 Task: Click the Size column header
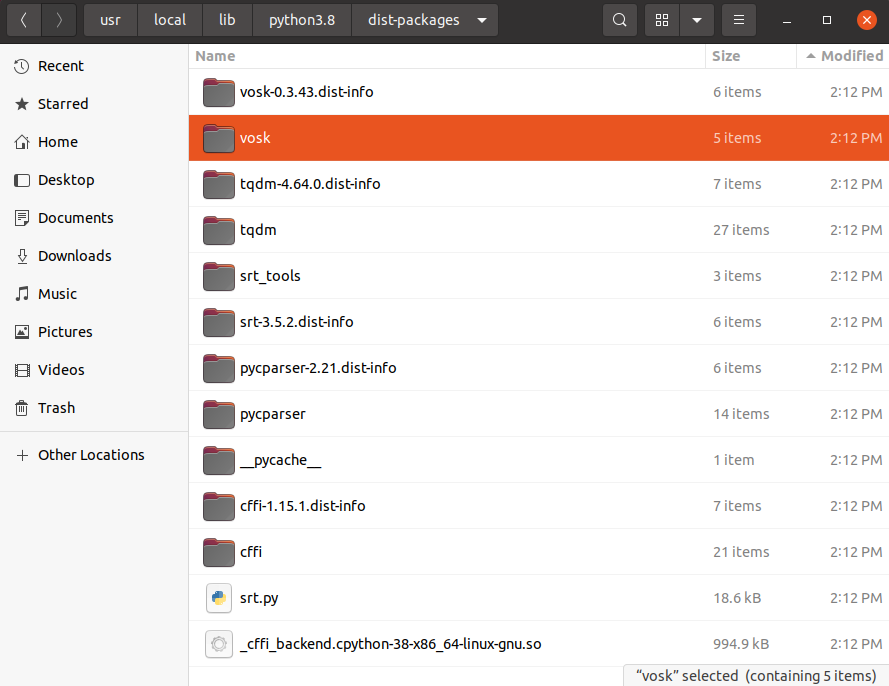pyautogui.click(x=725, y=56)
